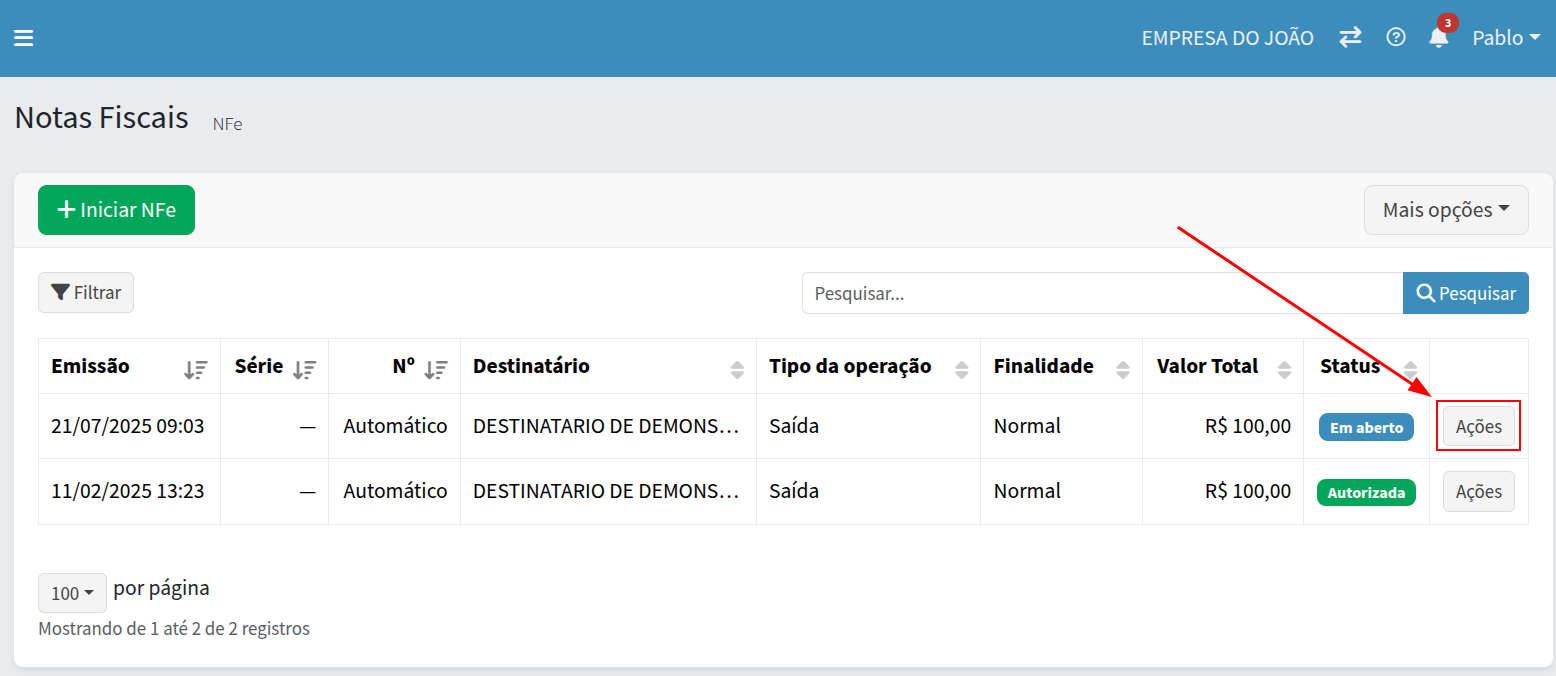
Task: Expand the Pablo user dropdown
Action: (x=1505, y=38)
